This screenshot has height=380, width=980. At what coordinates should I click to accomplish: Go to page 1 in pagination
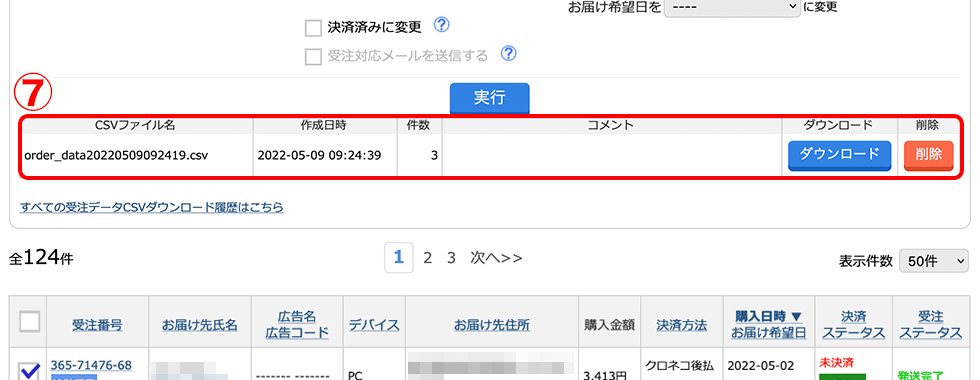click(398, 258)
